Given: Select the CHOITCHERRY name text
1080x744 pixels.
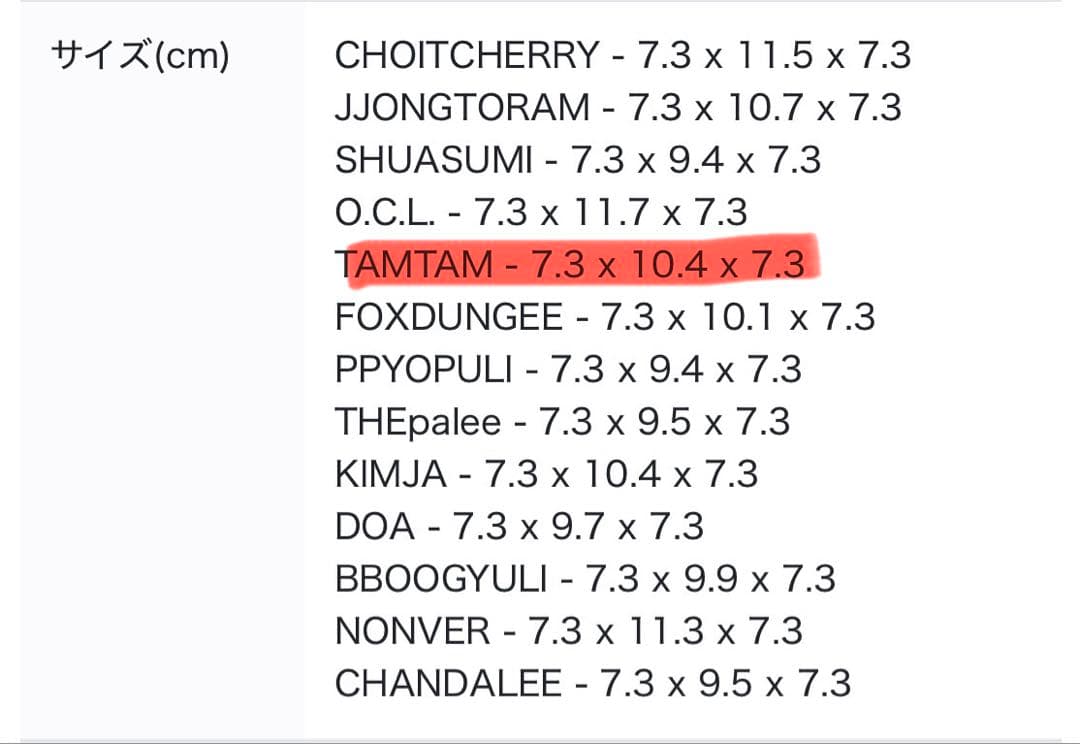Looking at the screenshot, I should click(467, 56).
